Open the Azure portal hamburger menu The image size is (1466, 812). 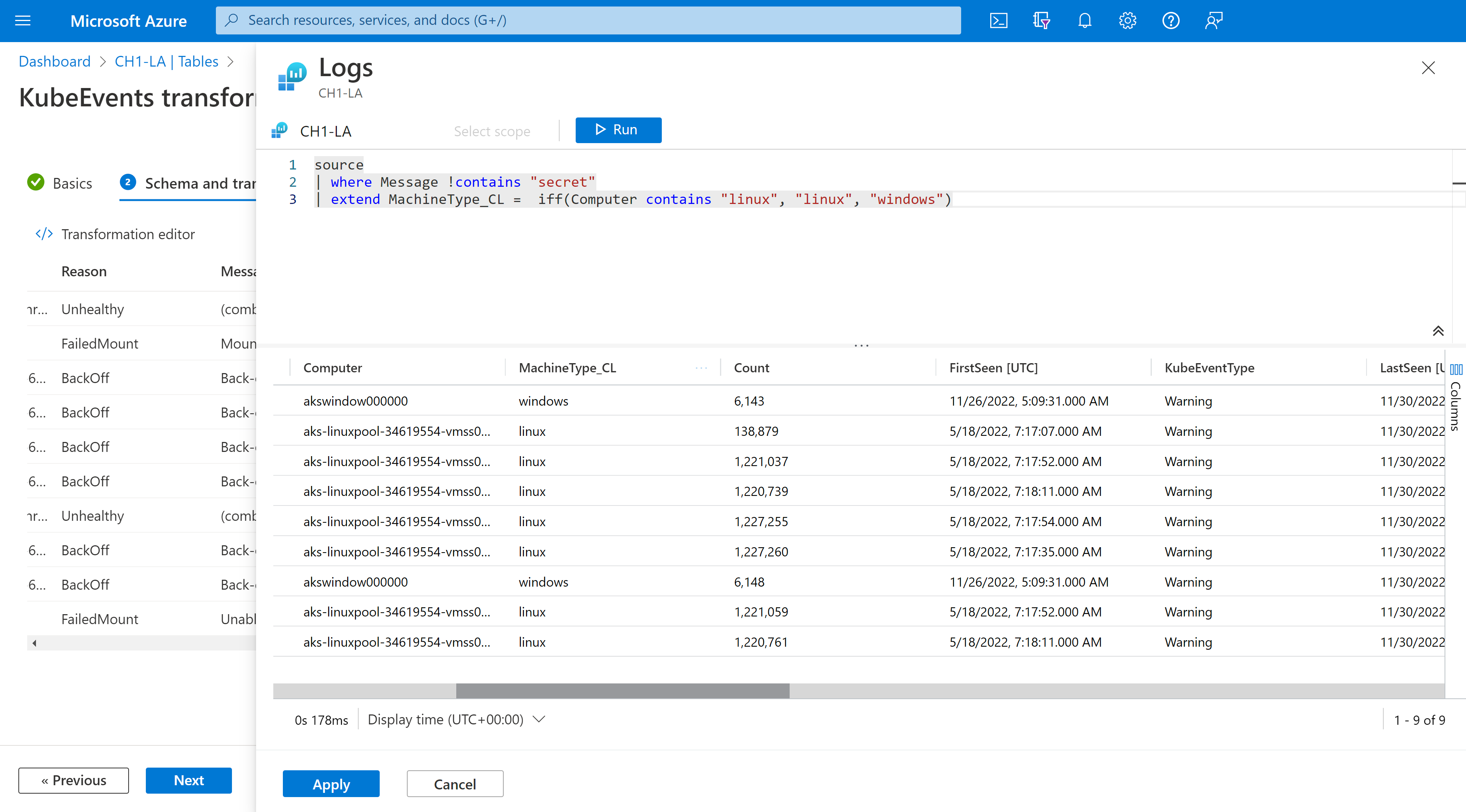click(23, 21)
